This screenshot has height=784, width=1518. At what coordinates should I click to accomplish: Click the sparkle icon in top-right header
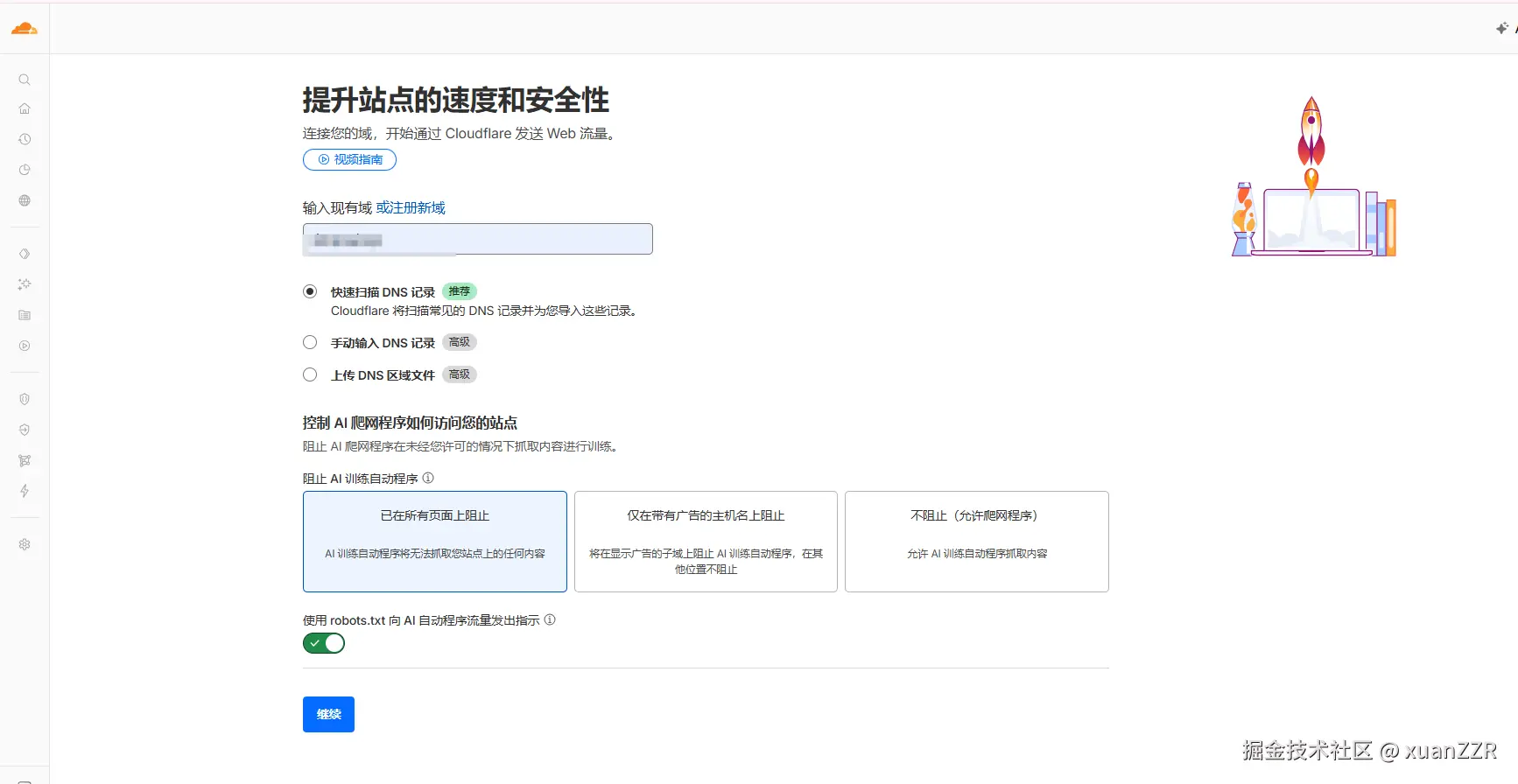(x=1502, y=28)
